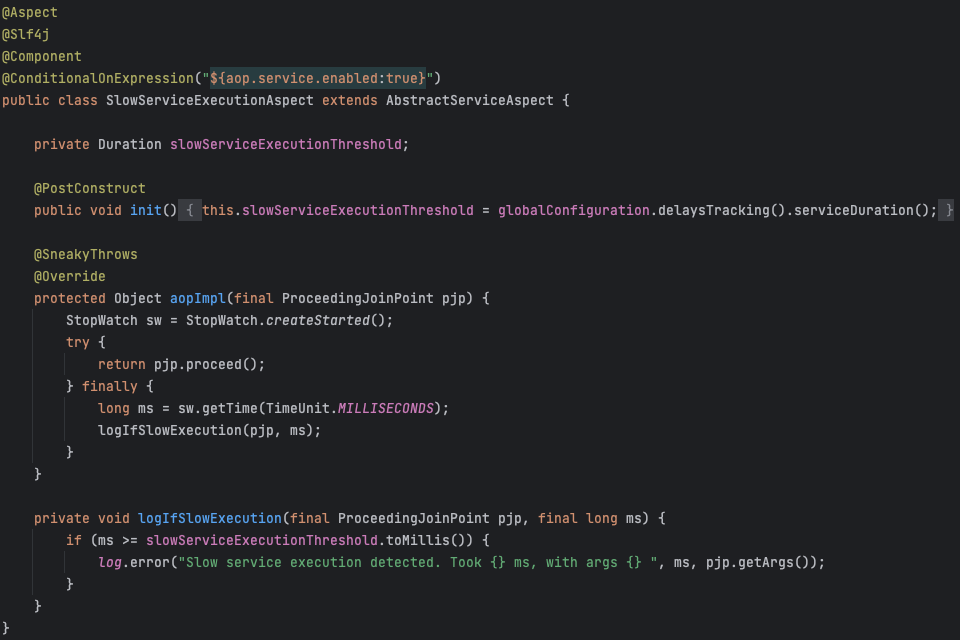
Task: Place cursor on @Component annotation
Action: tap(41, 56)
